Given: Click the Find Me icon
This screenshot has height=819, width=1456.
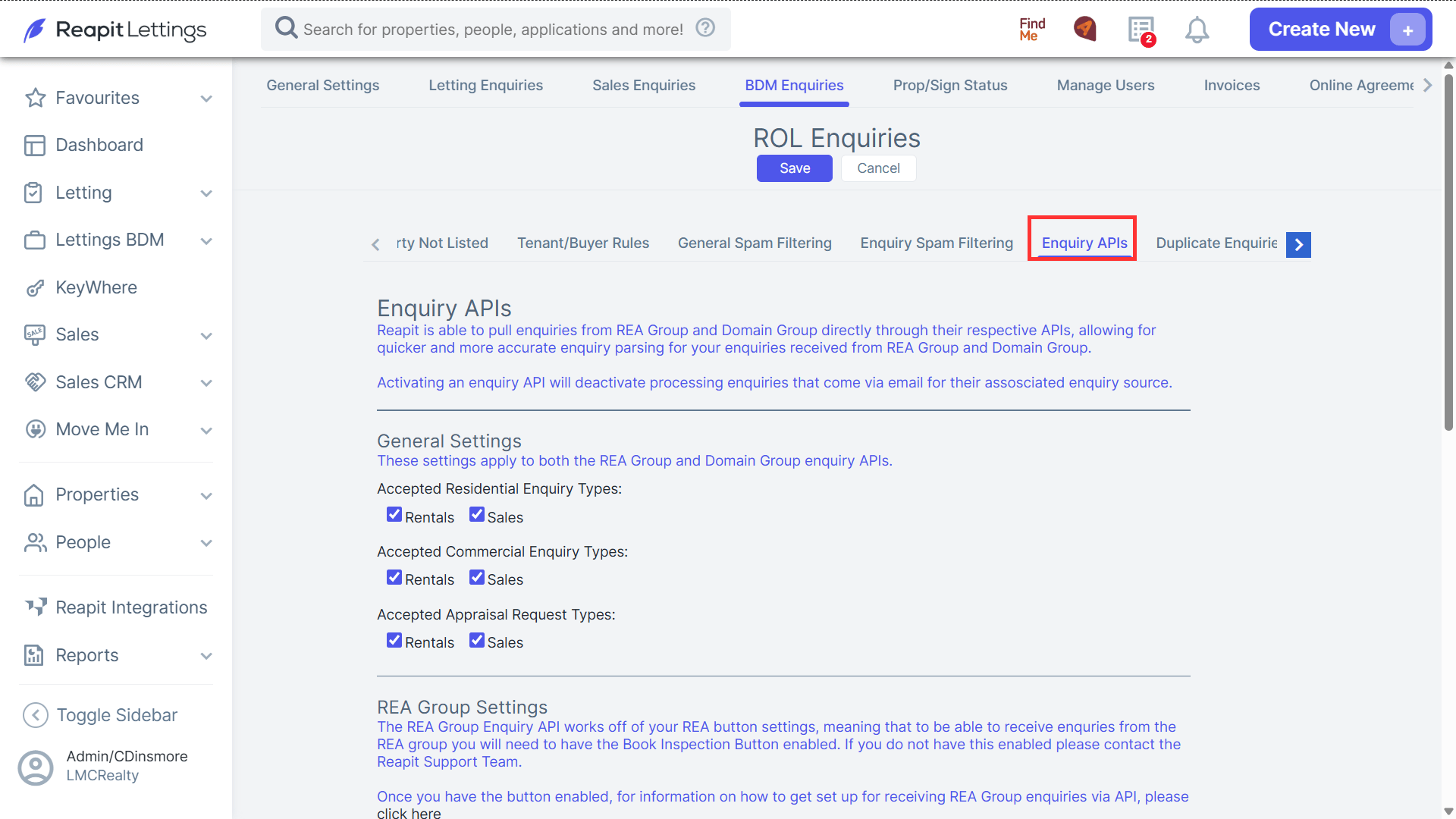Looking at the screenshot, I should point(1032,30).
